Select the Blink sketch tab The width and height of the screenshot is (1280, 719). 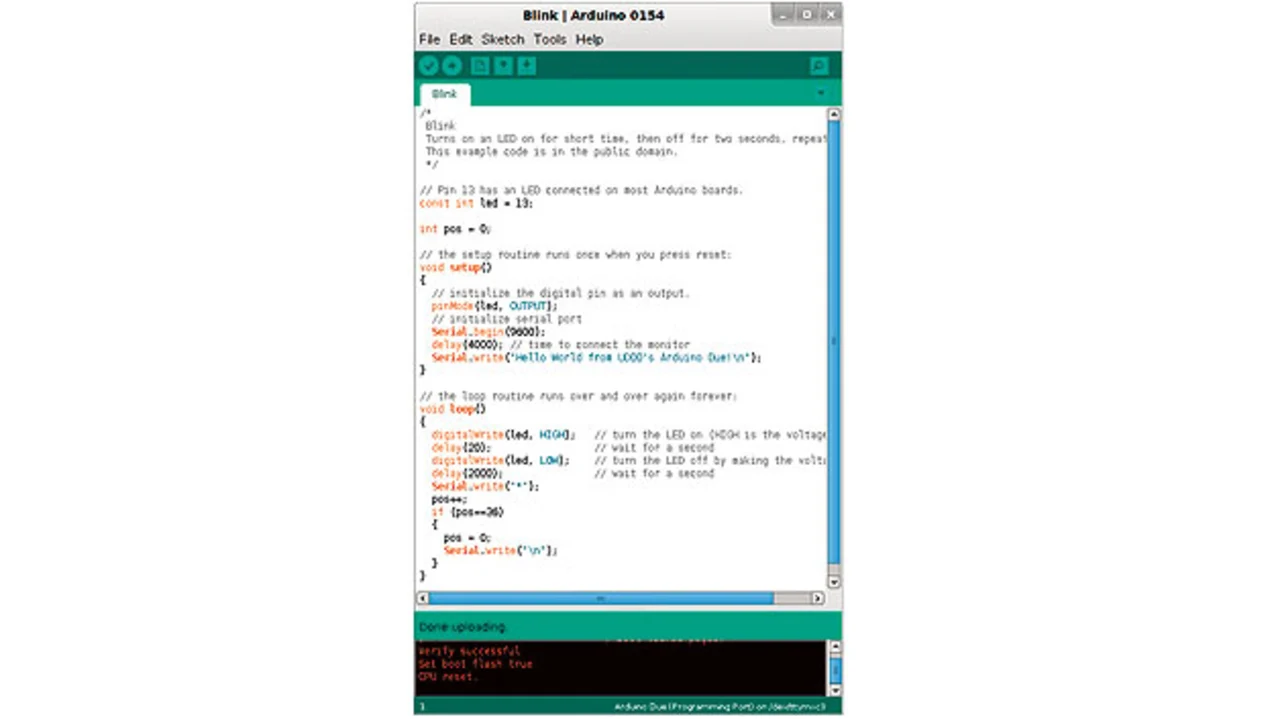(x=444, y=94)
